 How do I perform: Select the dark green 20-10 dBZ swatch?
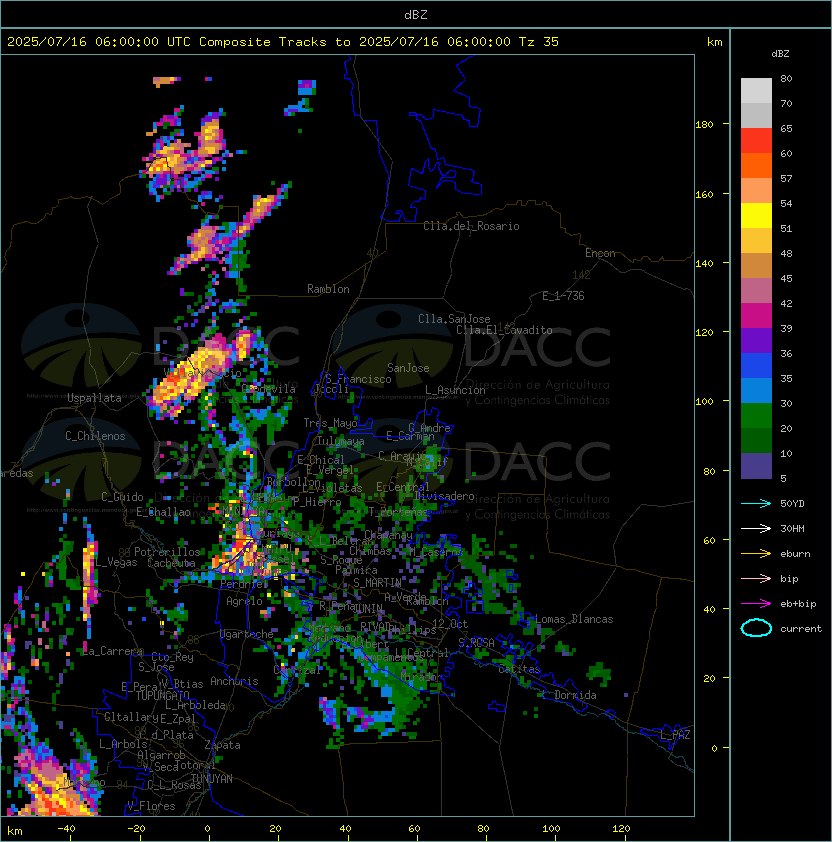[756, 440]
